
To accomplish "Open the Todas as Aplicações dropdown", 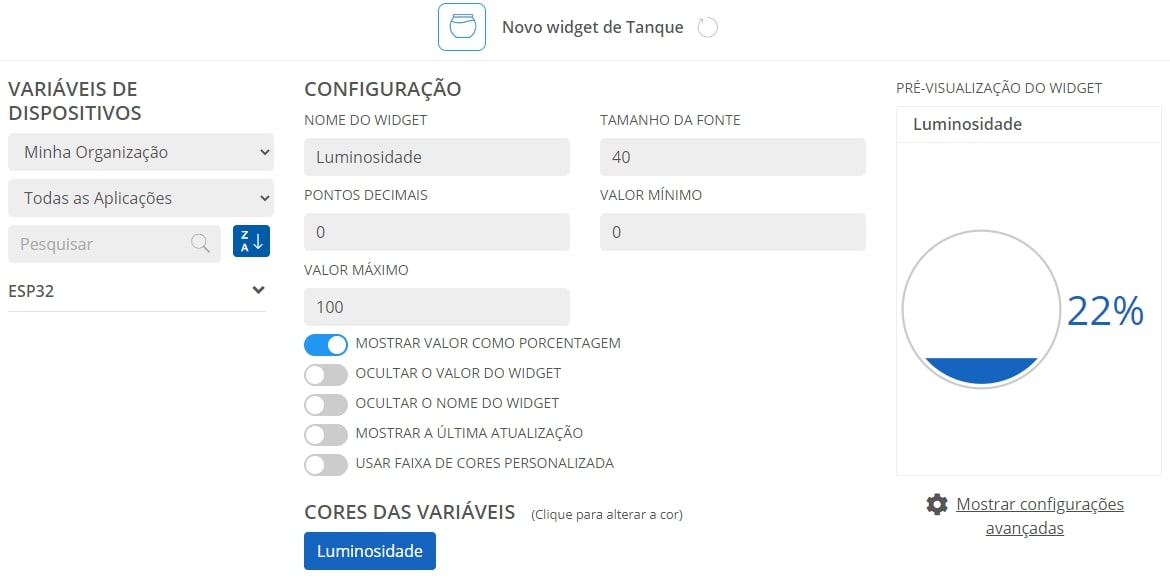I will pos(141,198).
